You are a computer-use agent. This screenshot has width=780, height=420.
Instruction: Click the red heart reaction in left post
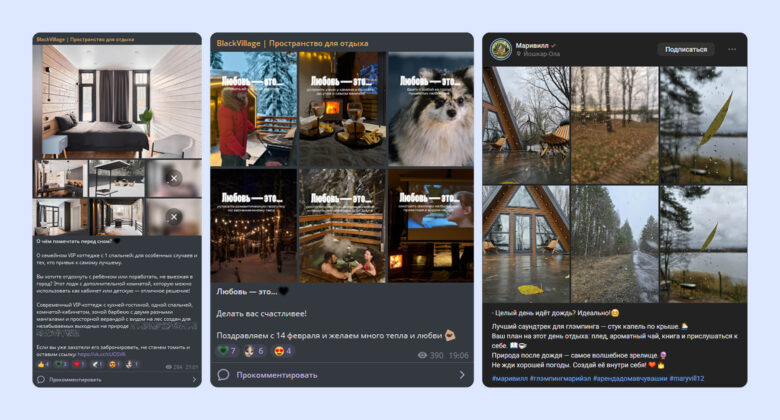[79, 364]
